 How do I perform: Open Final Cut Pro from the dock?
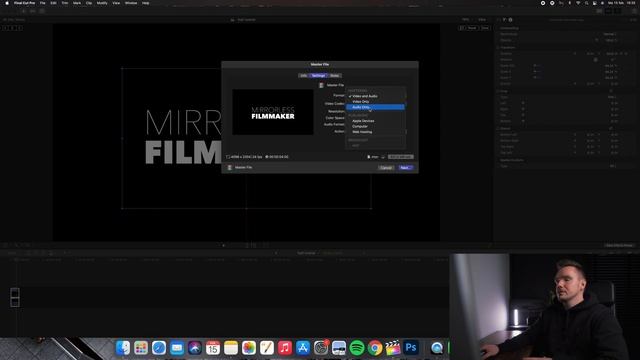[393, 348]
